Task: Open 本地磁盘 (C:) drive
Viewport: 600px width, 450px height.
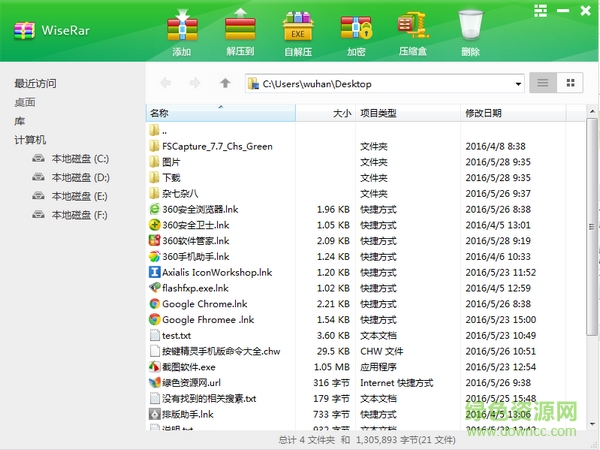Action: pos(80,159)
